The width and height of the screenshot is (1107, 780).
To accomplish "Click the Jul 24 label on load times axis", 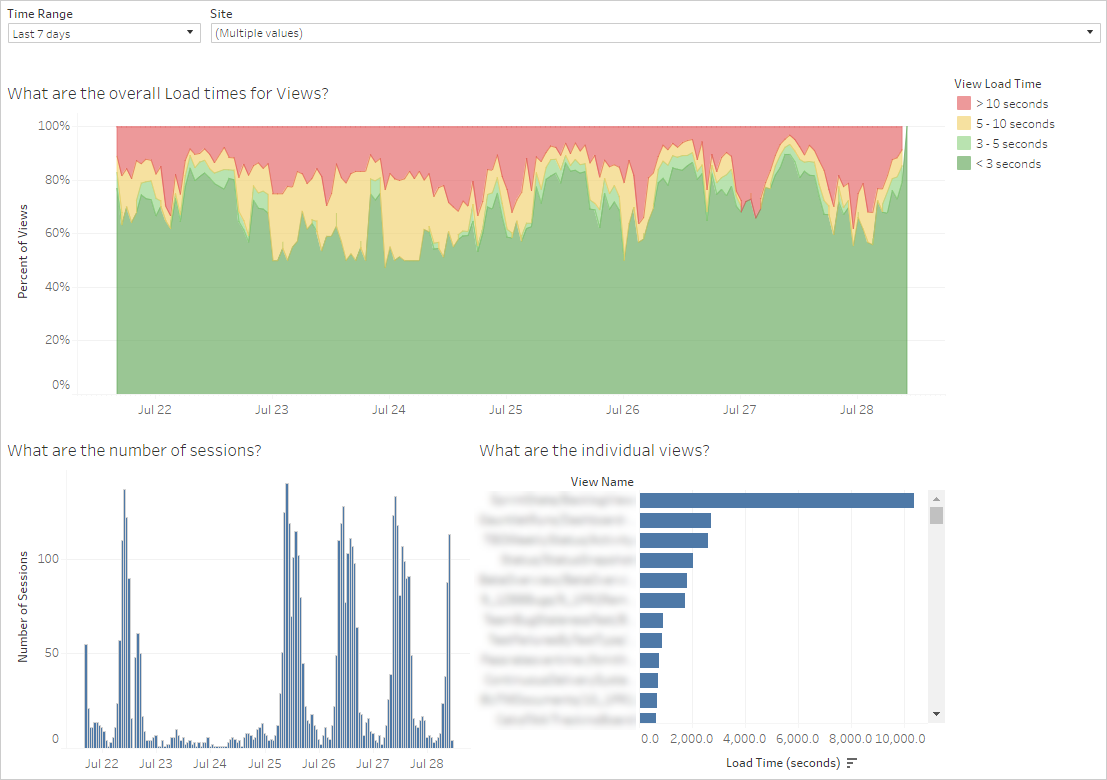I will tap(388, 409).
